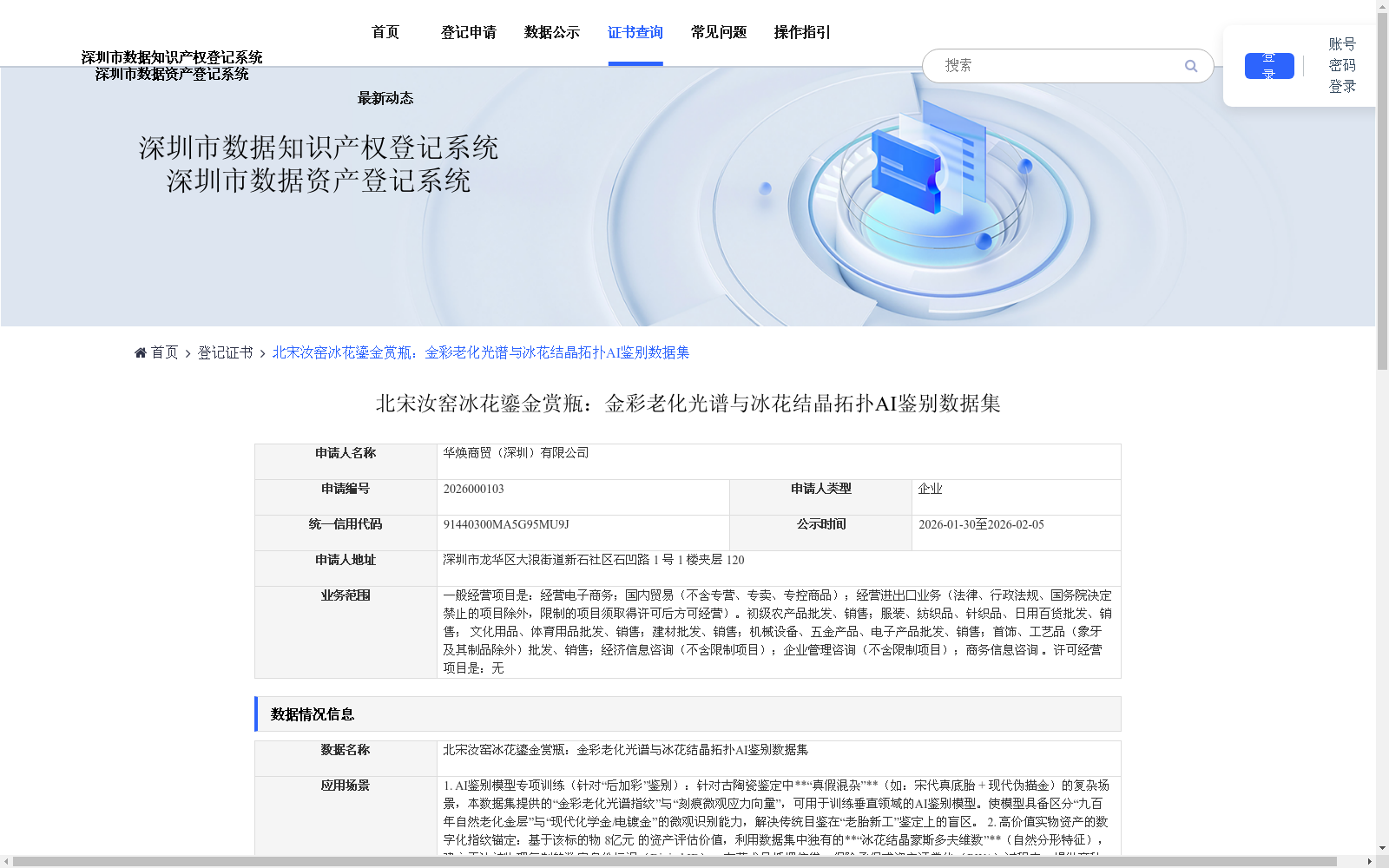This screenshot has height=868, width=1389.
Task: Open the 操作指引 navigation tab
Action: coord(802,32)
